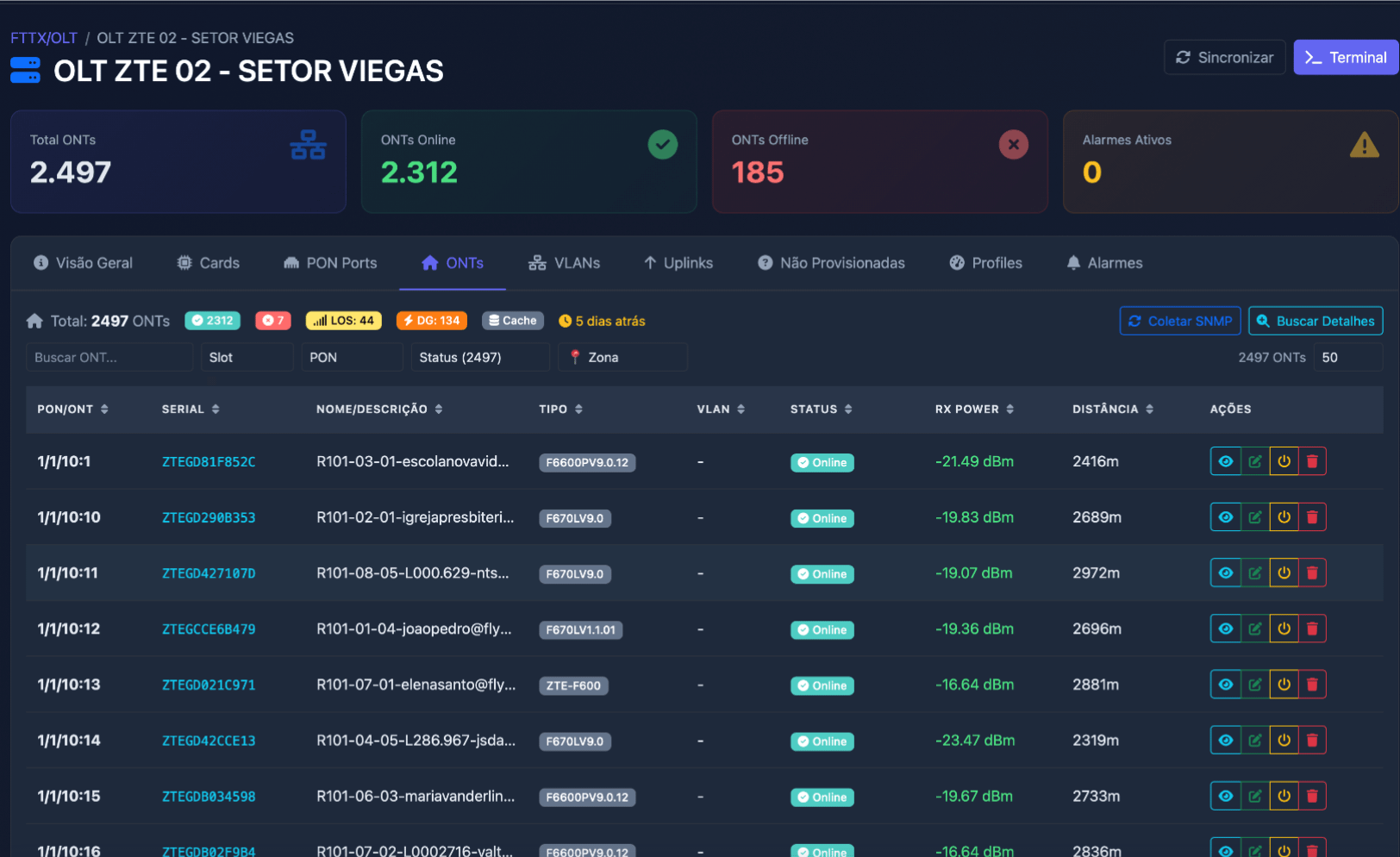Click the Buscar ONT search field
The height and width of the screenshot is (857, 1400).
(x=109, y=357)
